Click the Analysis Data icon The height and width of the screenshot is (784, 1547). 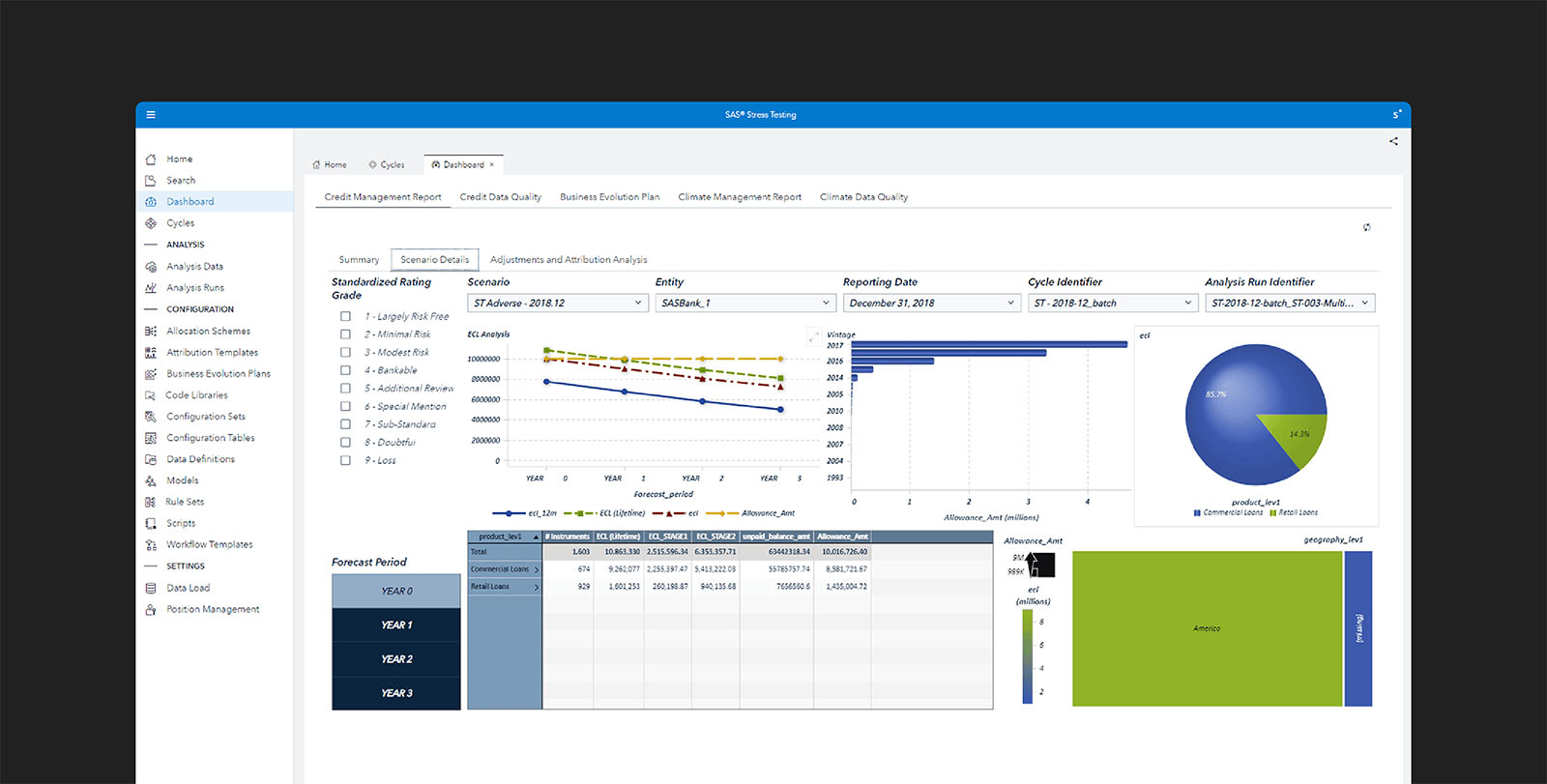[x=151, y=267]
